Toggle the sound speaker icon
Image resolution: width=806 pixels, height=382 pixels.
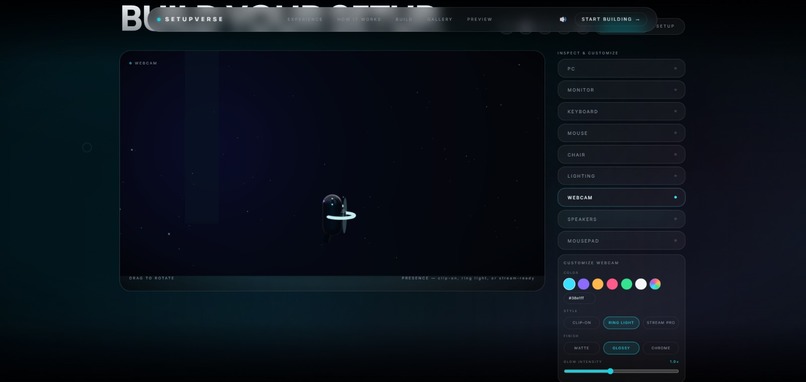[563, 20]
